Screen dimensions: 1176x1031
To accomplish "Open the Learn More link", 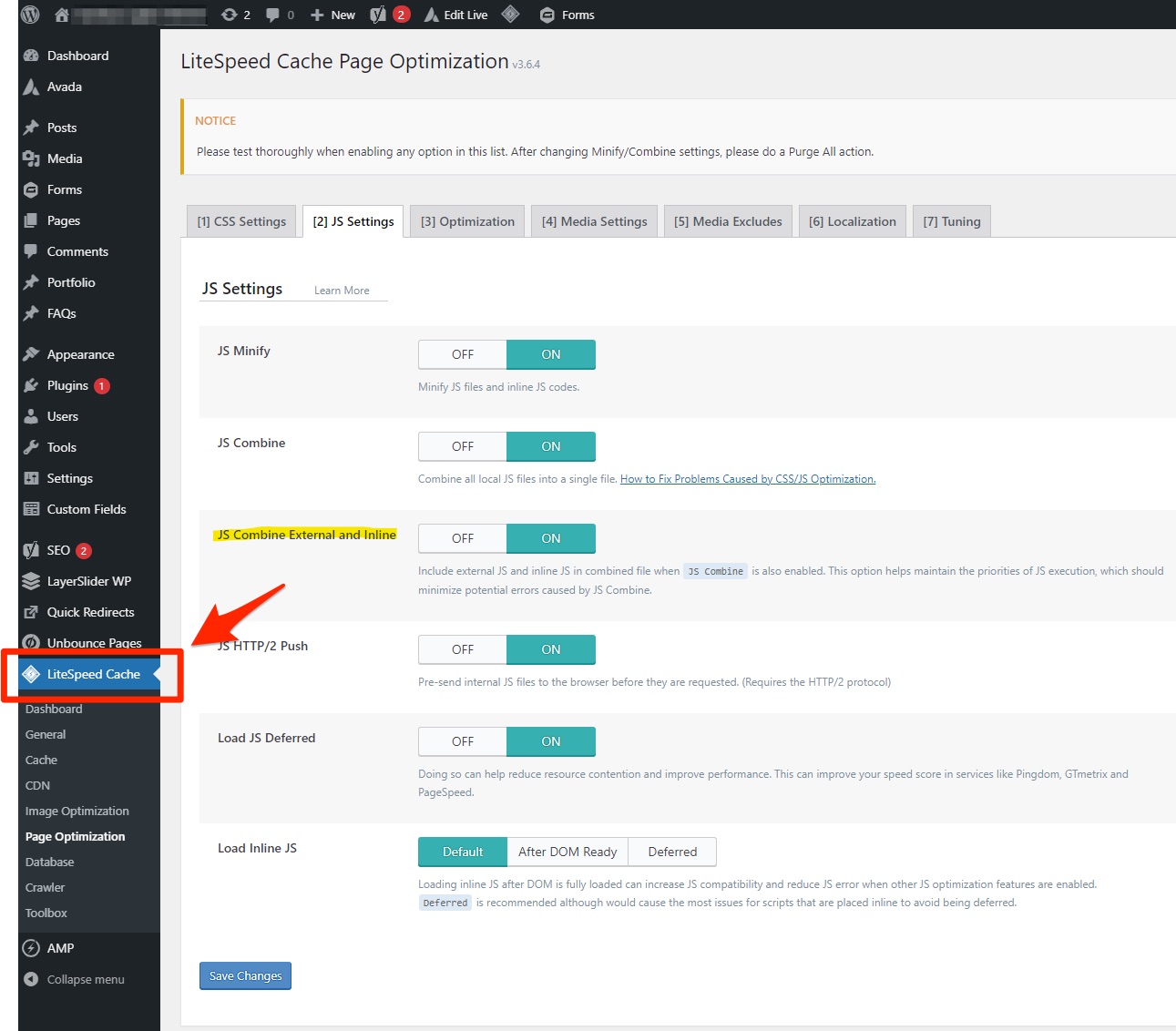I will (x=342, y=291).
